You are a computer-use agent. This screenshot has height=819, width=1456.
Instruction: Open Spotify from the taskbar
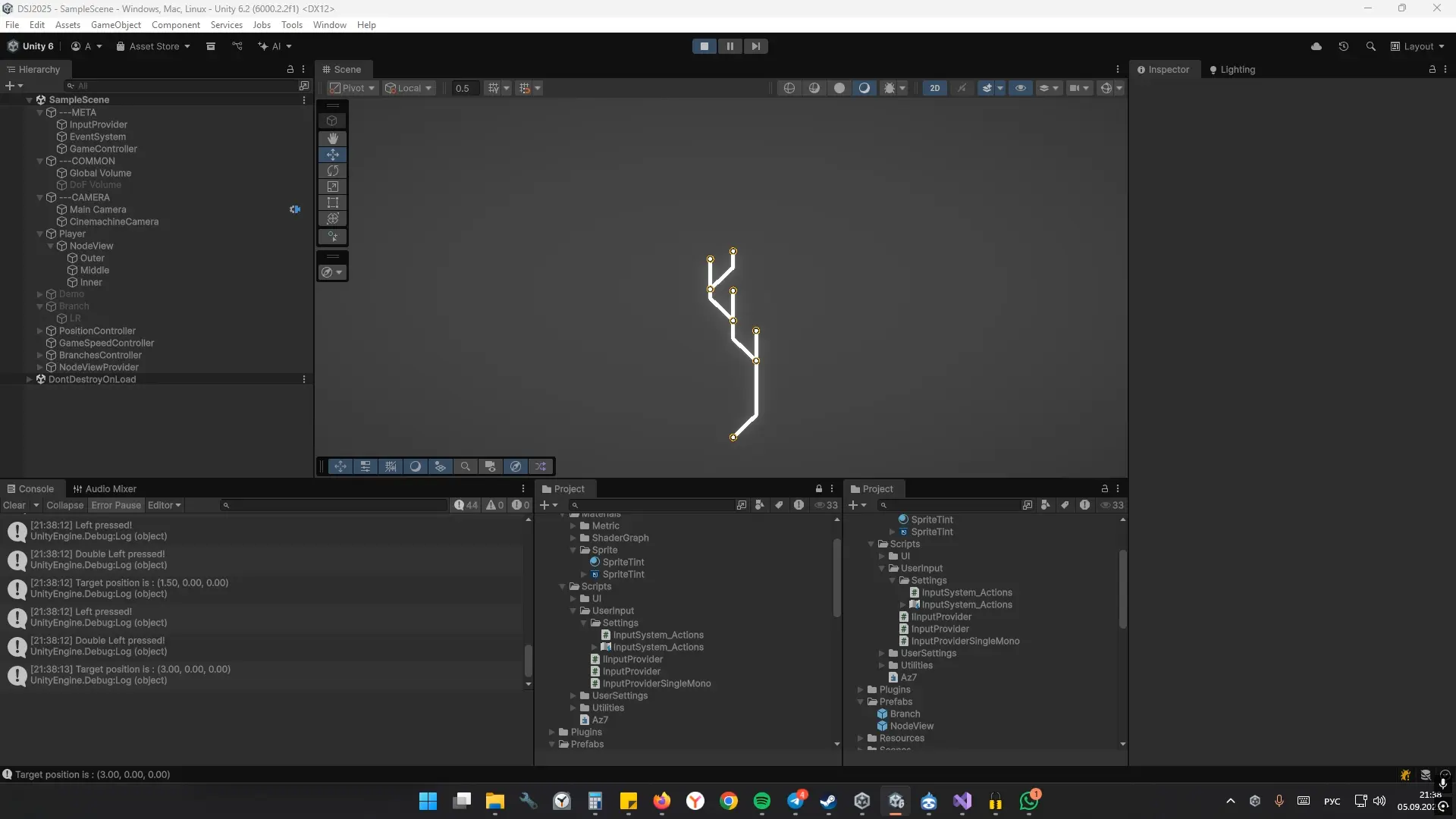(x=761, y=801)
